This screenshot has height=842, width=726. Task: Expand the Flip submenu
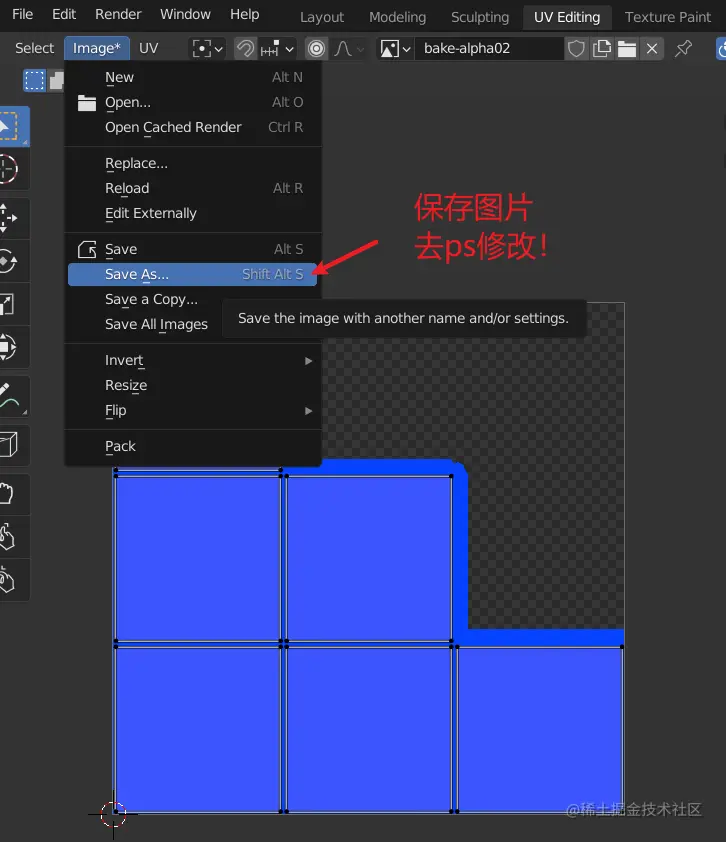click(x=193, y=410)
